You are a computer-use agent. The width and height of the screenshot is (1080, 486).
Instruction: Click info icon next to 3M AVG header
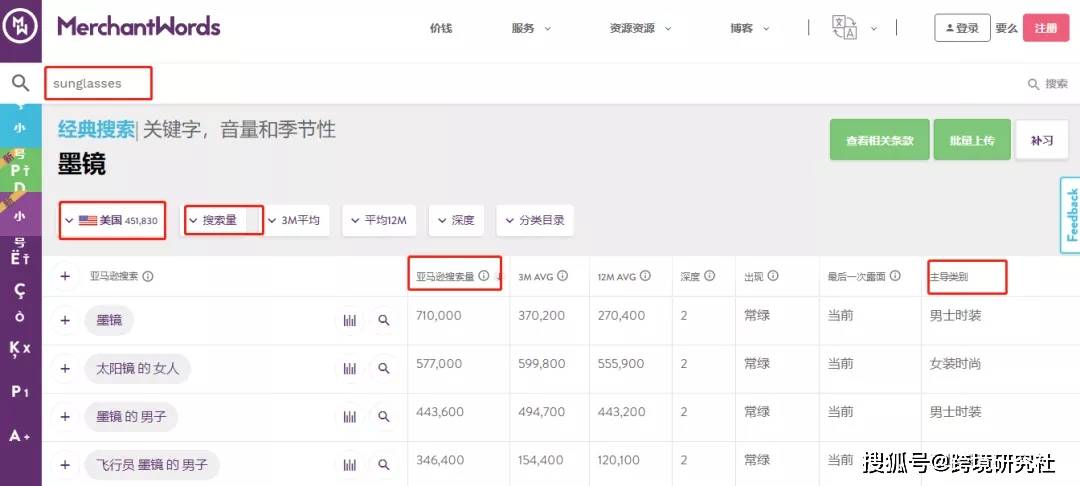pyautogui.click(x=562, y=276)
